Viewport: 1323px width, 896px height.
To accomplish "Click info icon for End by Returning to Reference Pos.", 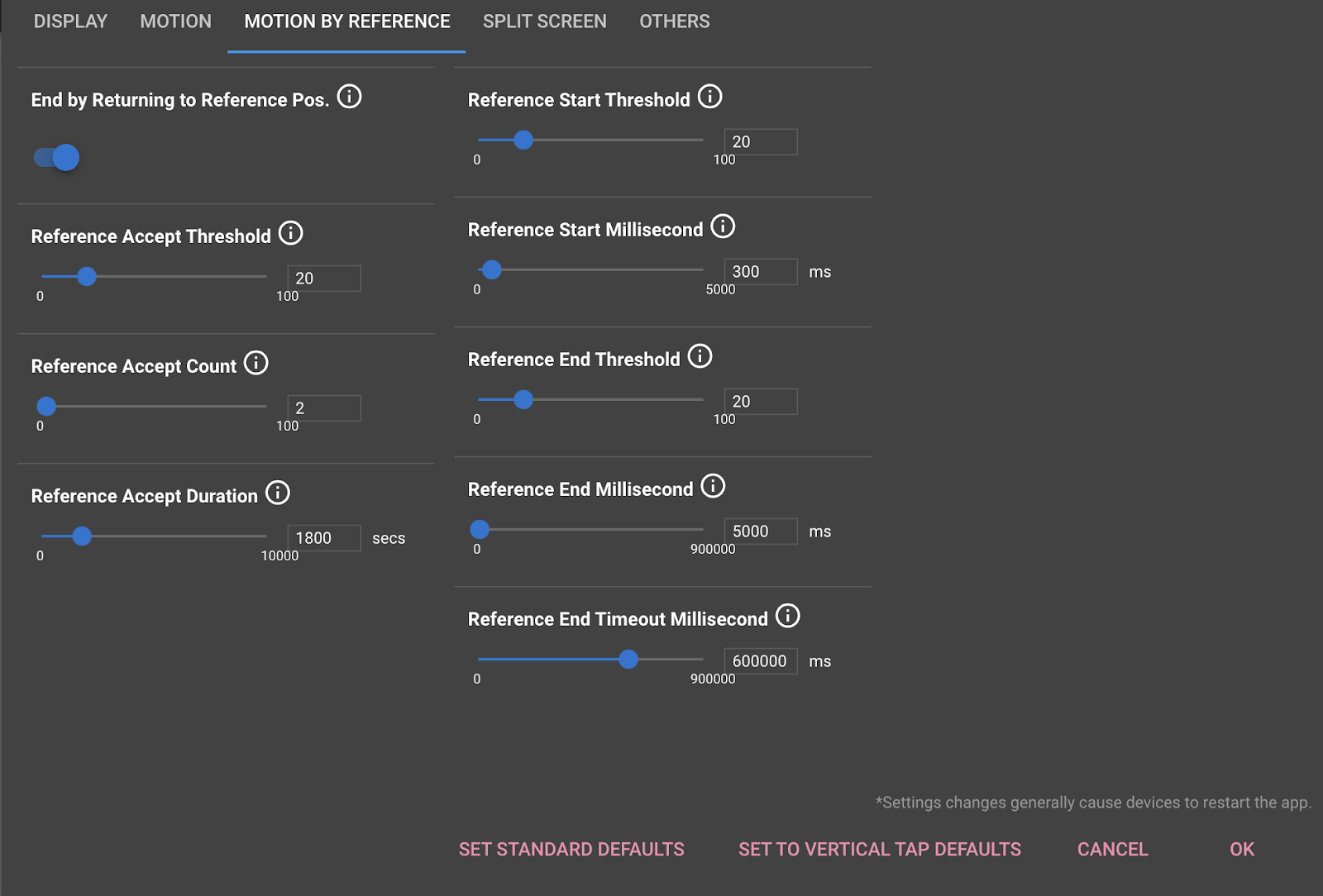I will pos(350,97).
